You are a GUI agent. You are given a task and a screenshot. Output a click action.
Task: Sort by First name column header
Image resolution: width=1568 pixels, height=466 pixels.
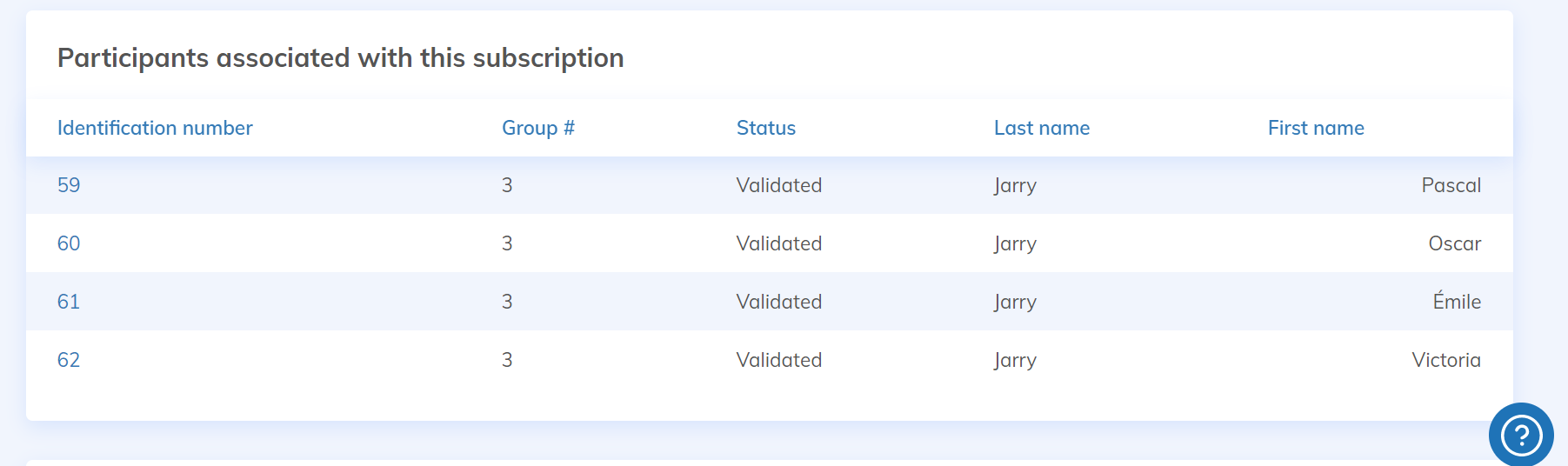[1315, 128]
